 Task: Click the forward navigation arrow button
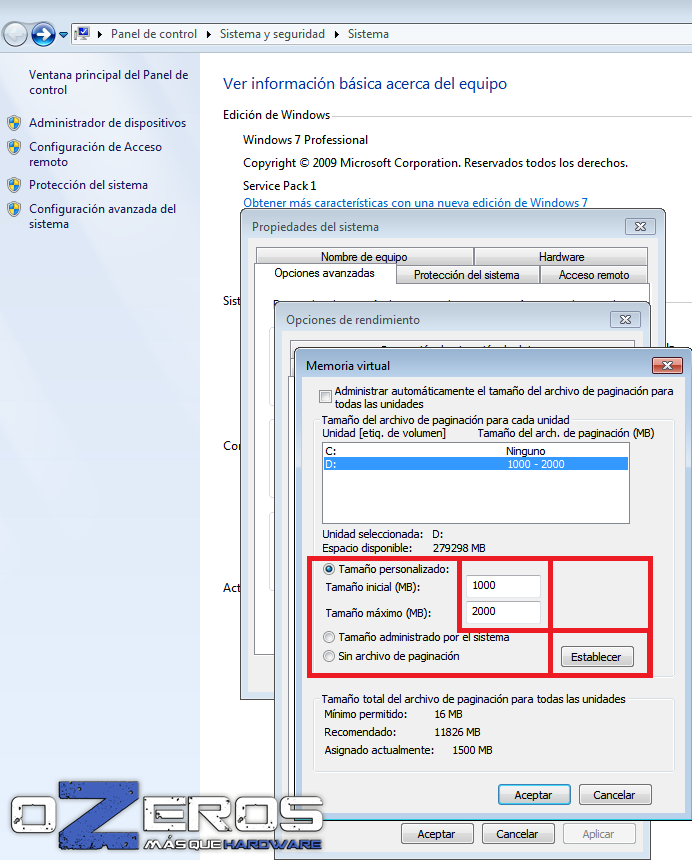43,35
